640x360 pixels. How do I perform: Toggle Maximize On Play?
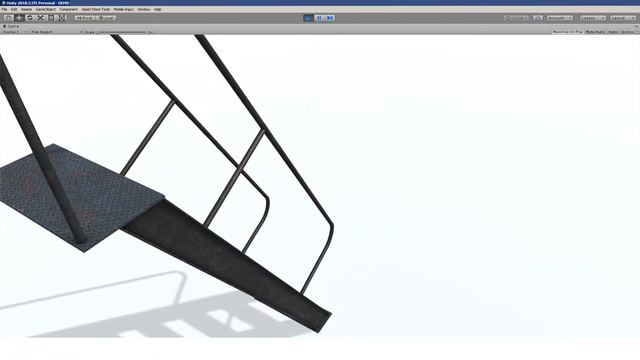pyautogui.click(x=567, y=32)
